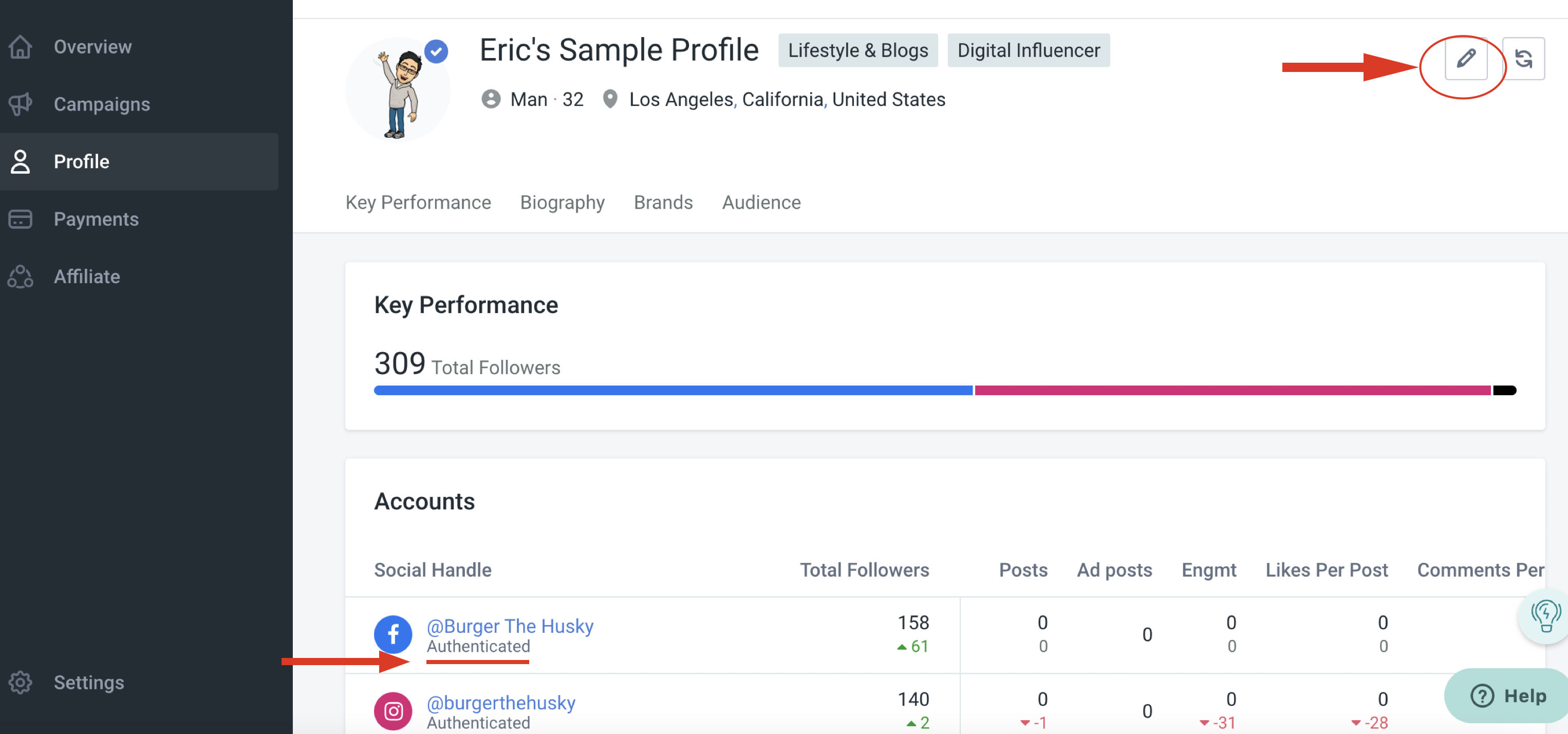Switch to the Biography tab
Viewport: 1568px width, 734px height.
click(562, 202)
